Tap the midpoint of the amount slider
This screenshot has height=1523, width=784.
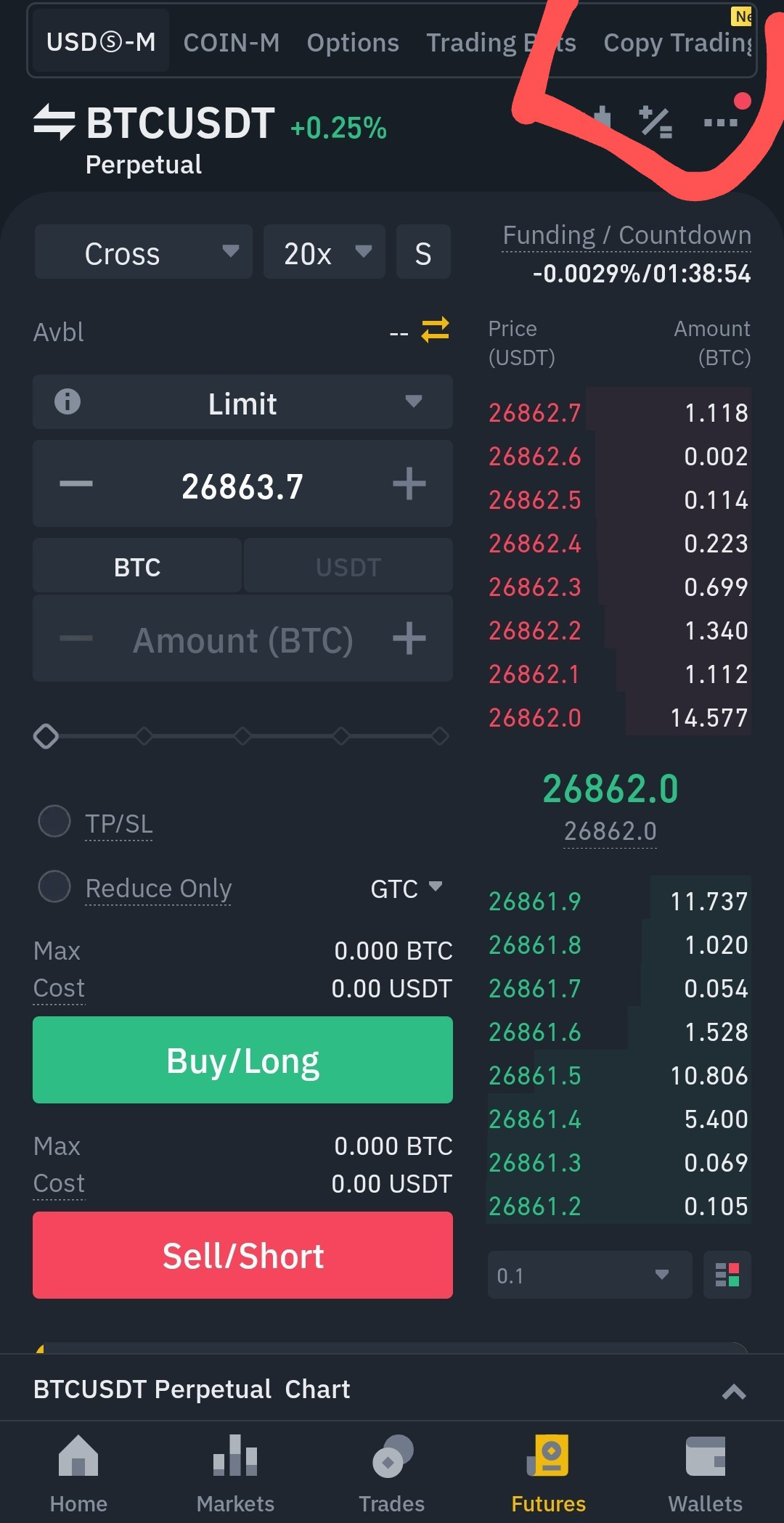[x=242, y=736]
